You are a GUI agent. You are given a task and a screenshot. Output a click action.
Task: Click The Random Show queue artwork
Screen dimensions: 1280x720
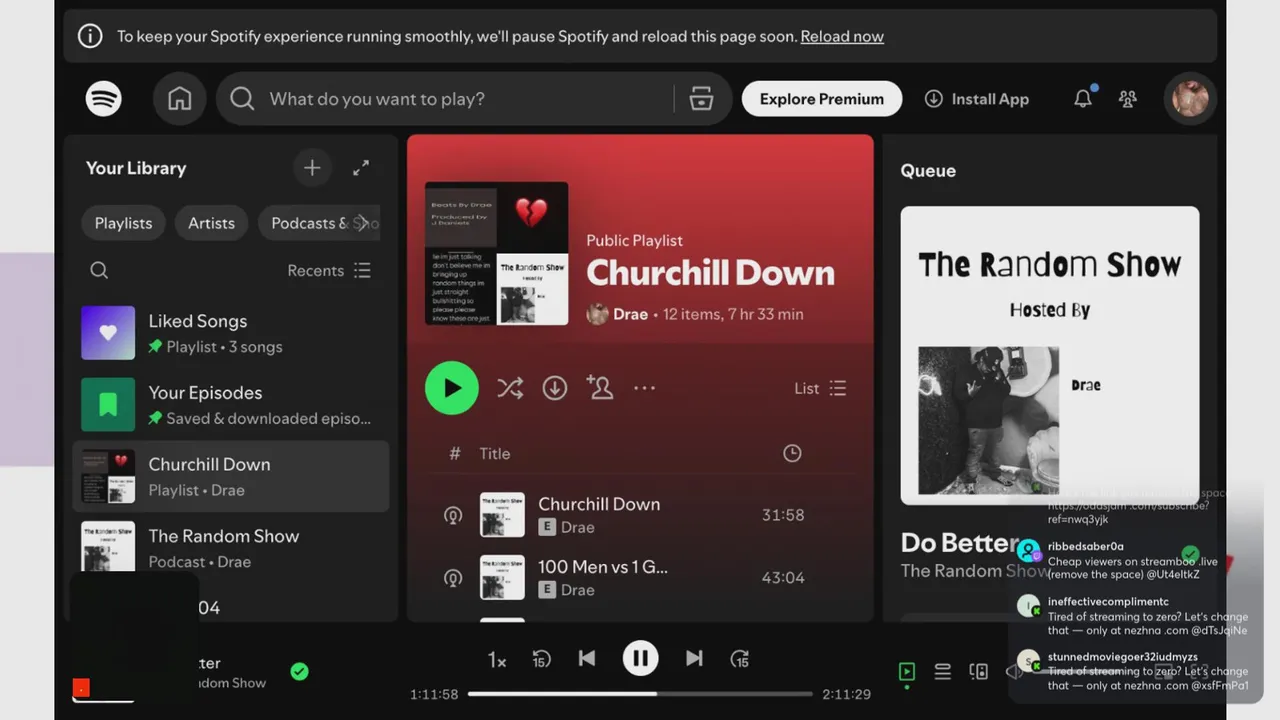click(1050, 355)
